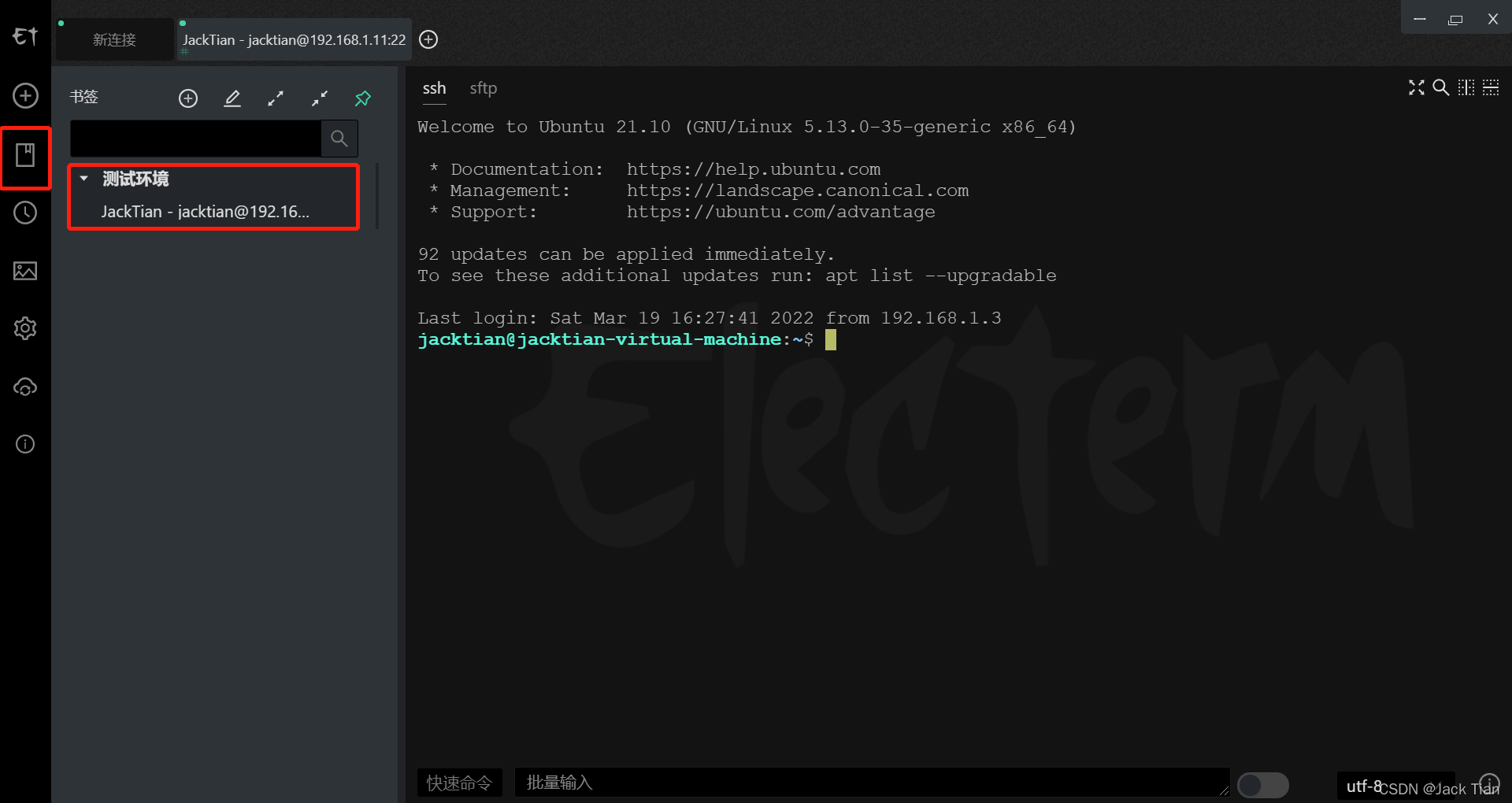Toggle pin for the bookmarks panel
Image resolution: width=1512 pixels, height=803 pixels.
[363, 98]
